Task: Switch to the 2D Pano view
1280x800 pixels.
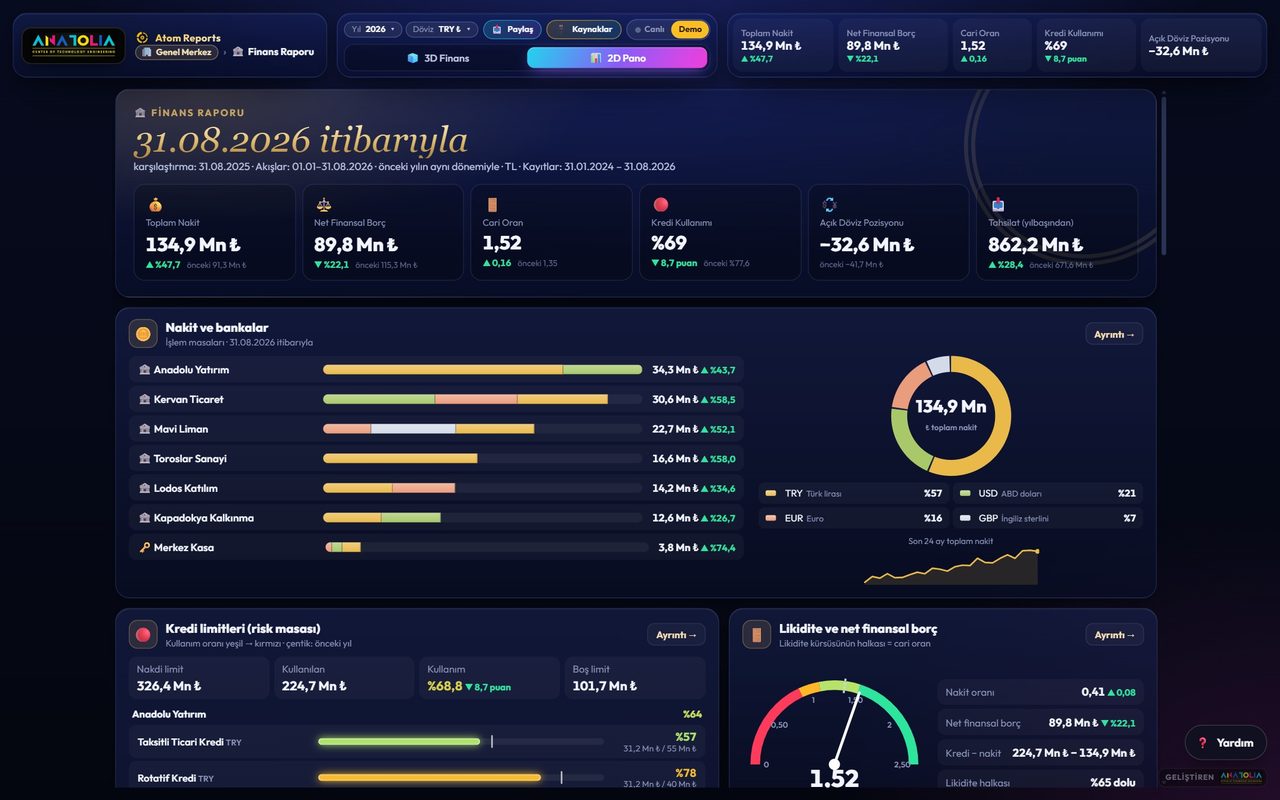Action: coord(617,58)
